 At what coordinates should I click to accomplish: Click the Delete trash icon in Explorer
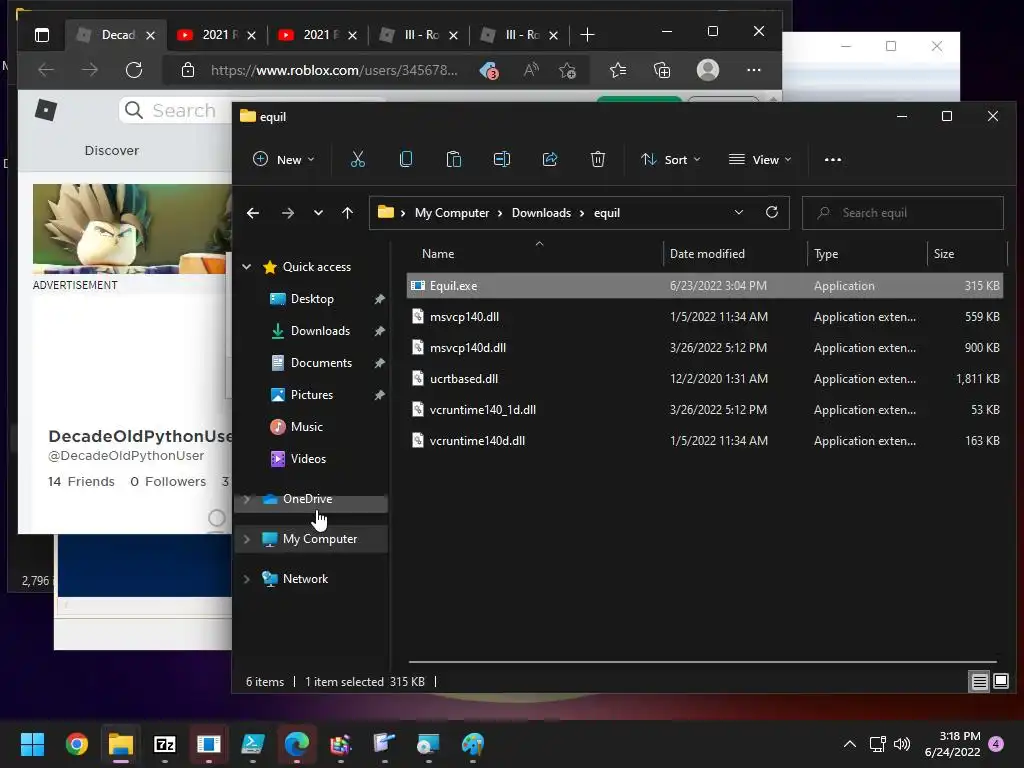598,159
